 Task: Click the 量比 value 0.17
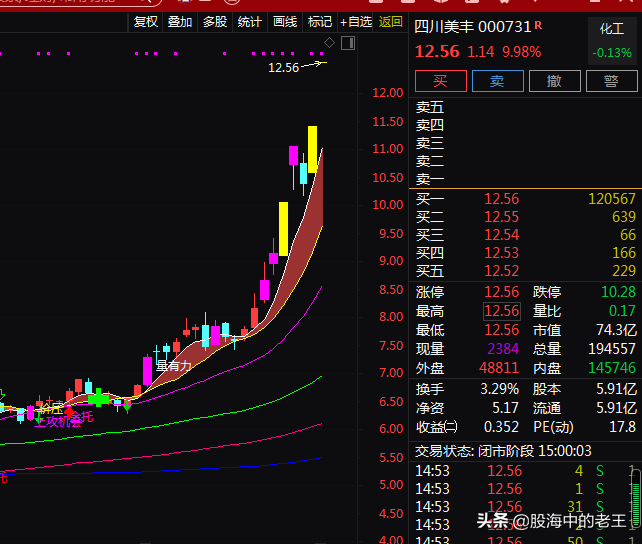click(622, 311)
